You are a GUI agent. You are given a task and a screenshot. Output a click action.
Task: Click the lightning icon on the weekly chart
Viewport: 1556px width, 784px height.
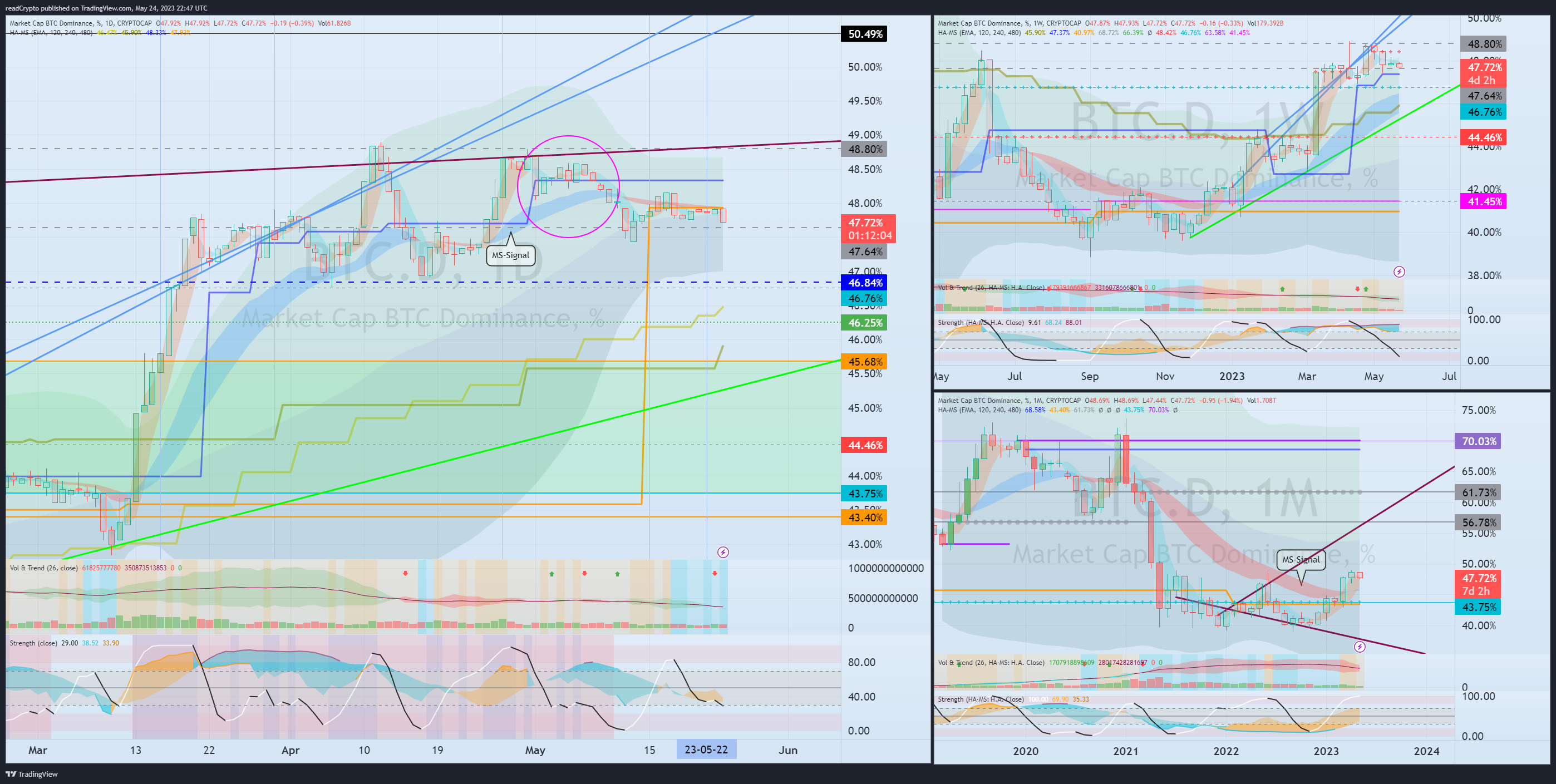tap(1399, 272)
